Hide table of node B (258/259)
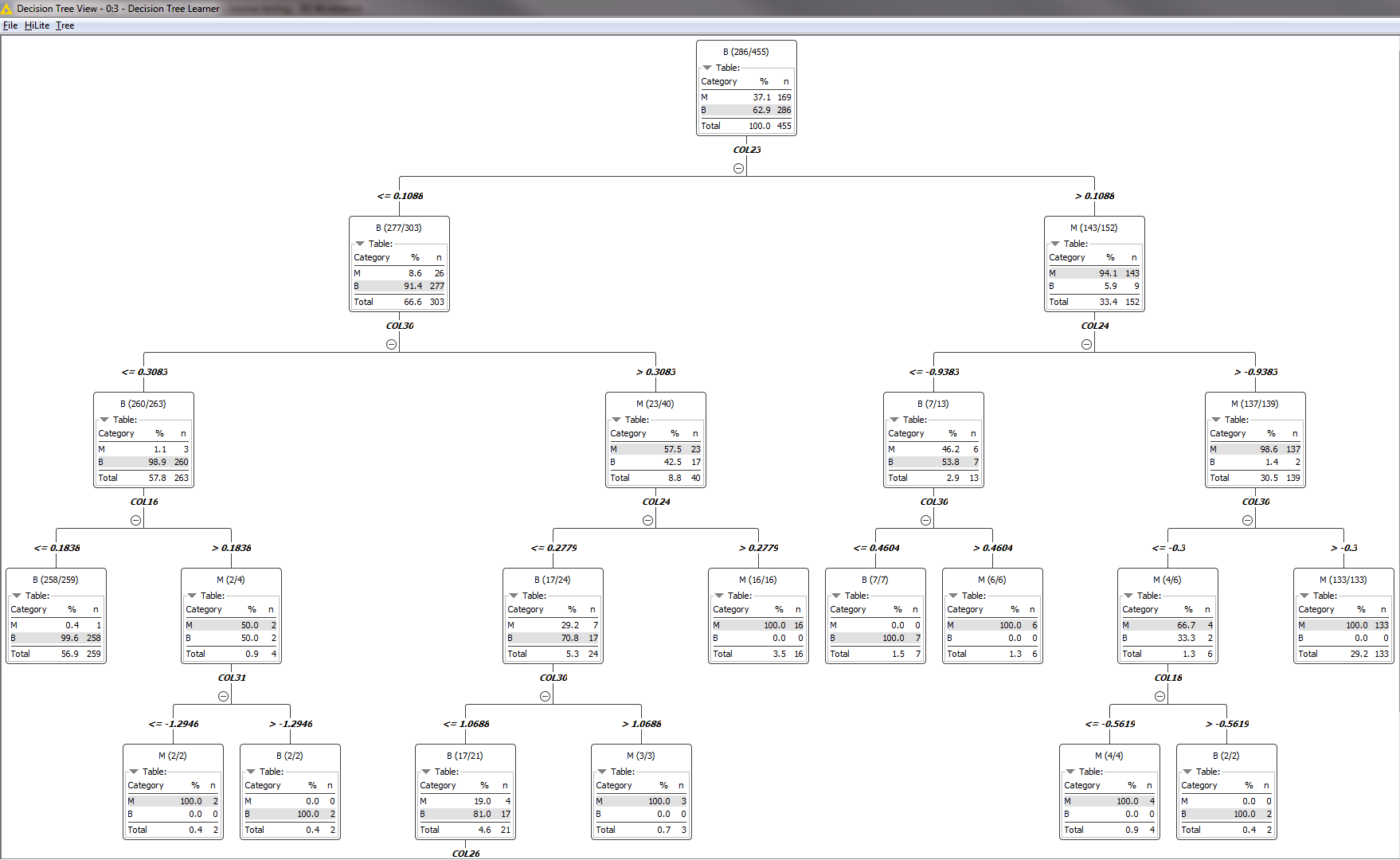This screenshot has width=1400, height=860. point(17,596)
